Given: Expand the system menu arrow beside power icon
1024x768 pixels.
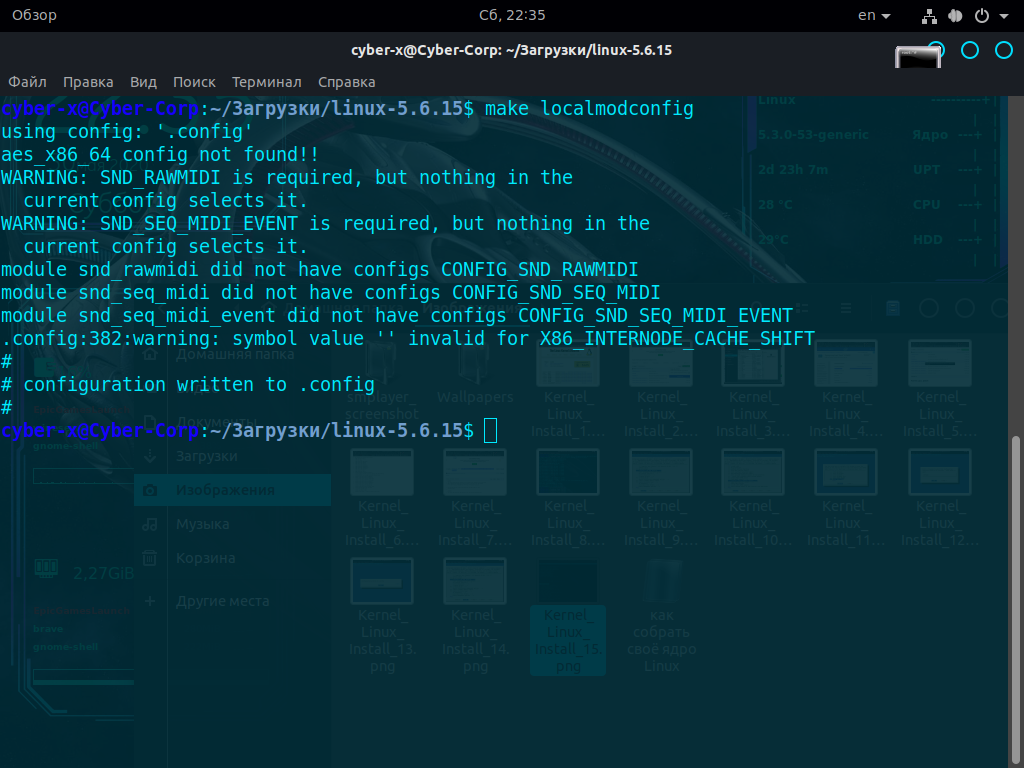Looking at the screenshot, I should (x=1004, y=16).
